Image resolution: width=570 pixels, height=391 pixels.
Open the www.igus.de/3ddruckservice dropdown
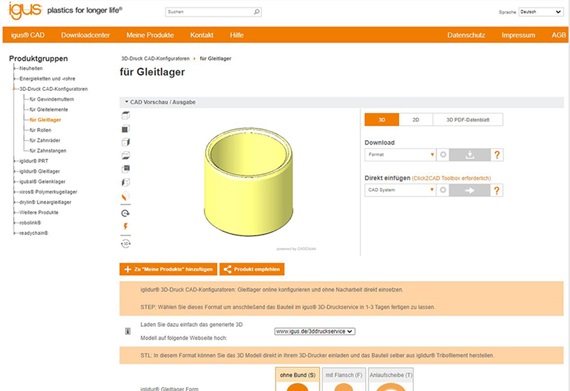314,331
